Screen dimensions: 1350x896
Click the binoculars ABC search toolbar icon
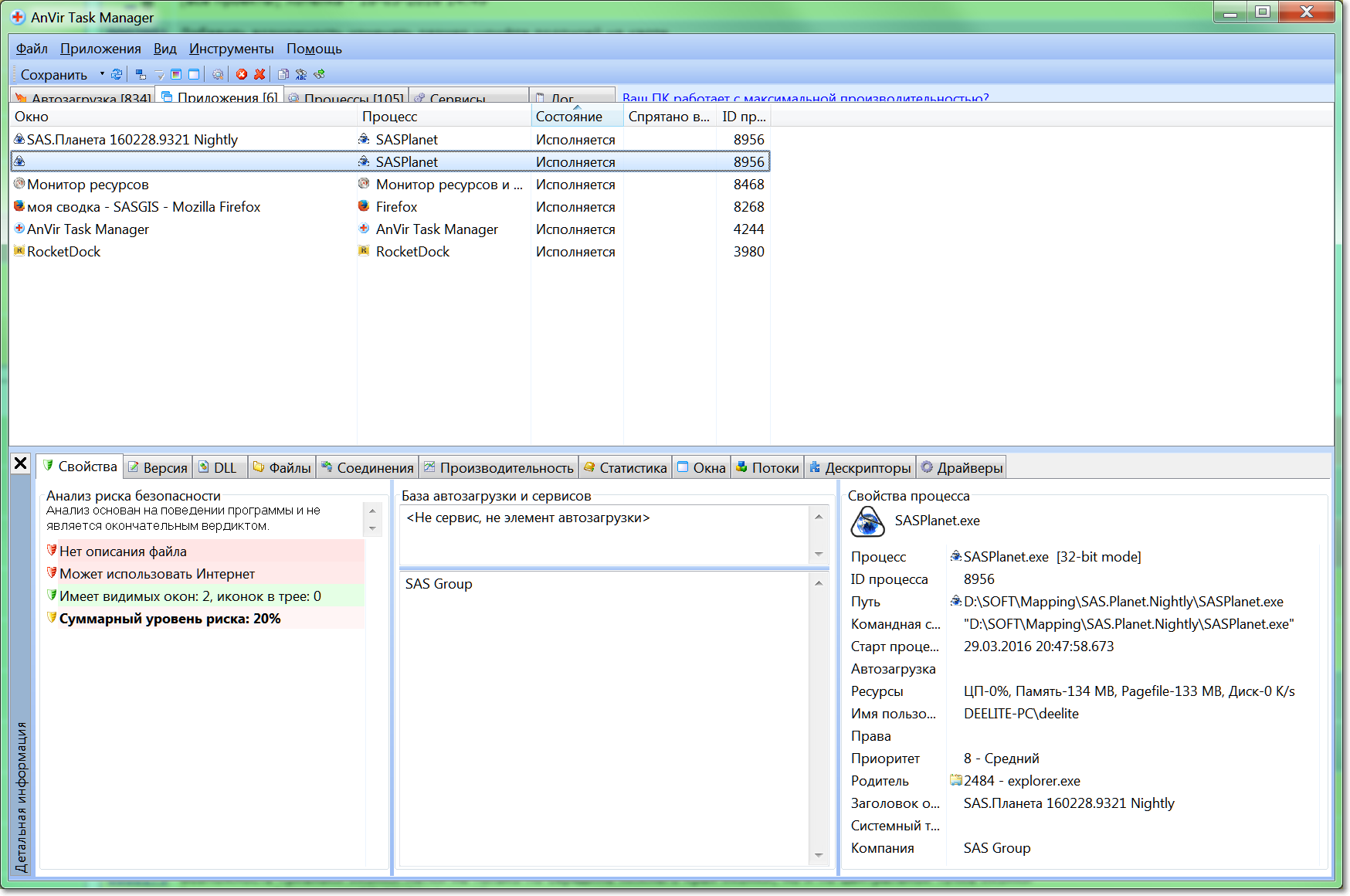pyautogui.click(x=301, y=75)
